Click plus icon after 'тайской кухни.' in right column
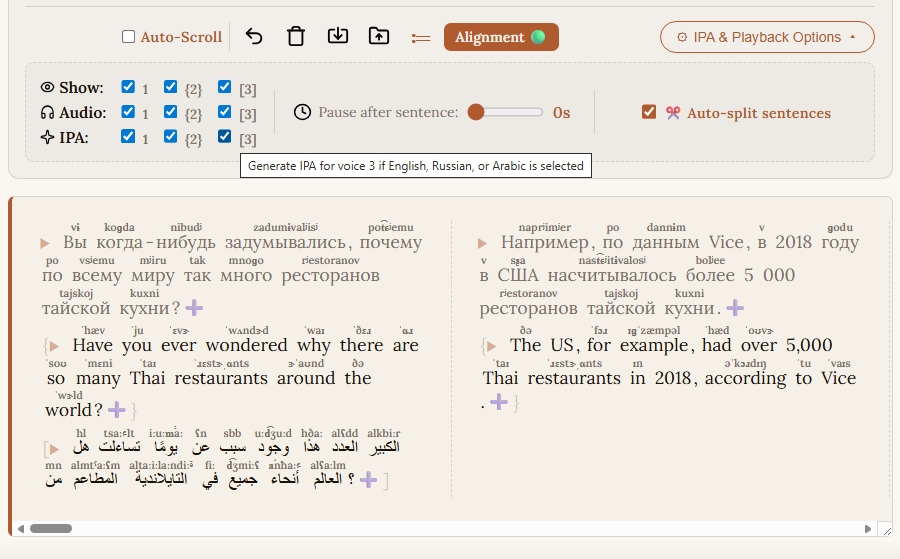 click(735, 308)
